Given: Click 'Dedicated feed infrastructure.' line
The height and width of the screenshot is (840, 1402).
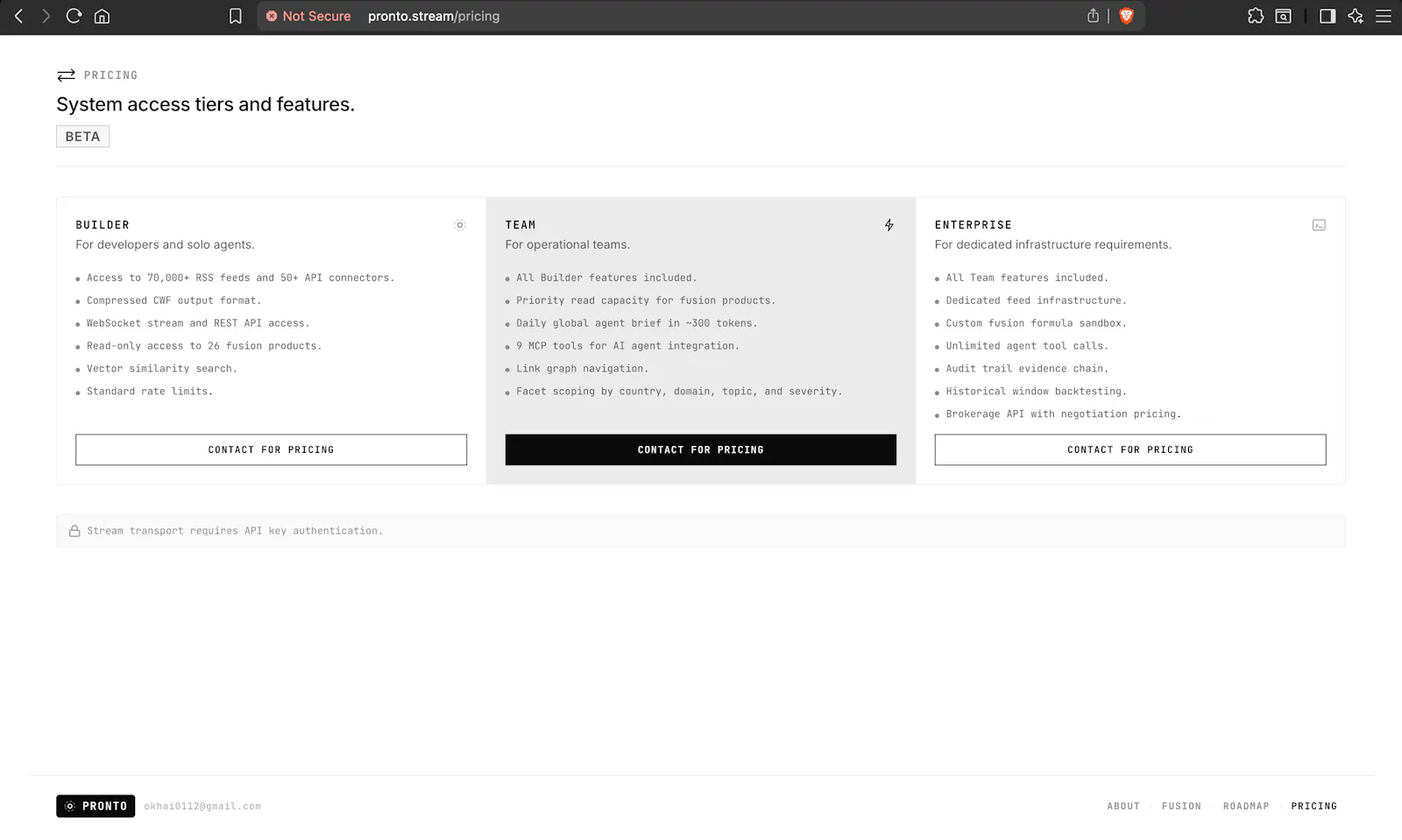Looking at the screenshot, I should click(x=1037, y=300).
